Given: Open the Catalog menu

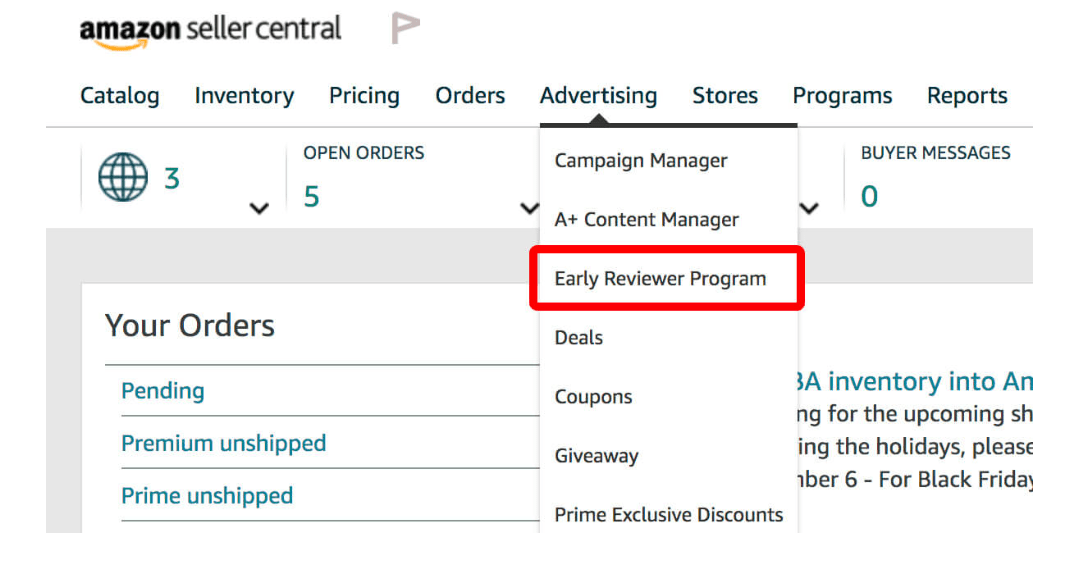Looking at the screenshot, I should [x=119, y=96].
